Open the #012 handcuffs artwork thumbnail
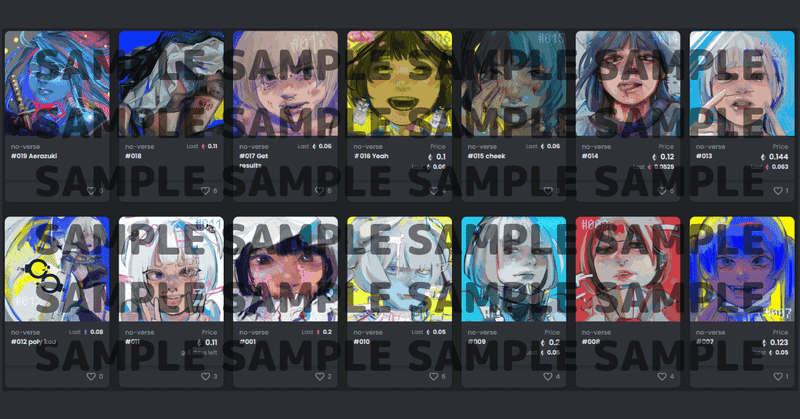The height and width of the screenshot is (419, 800). tap(57, 269)
